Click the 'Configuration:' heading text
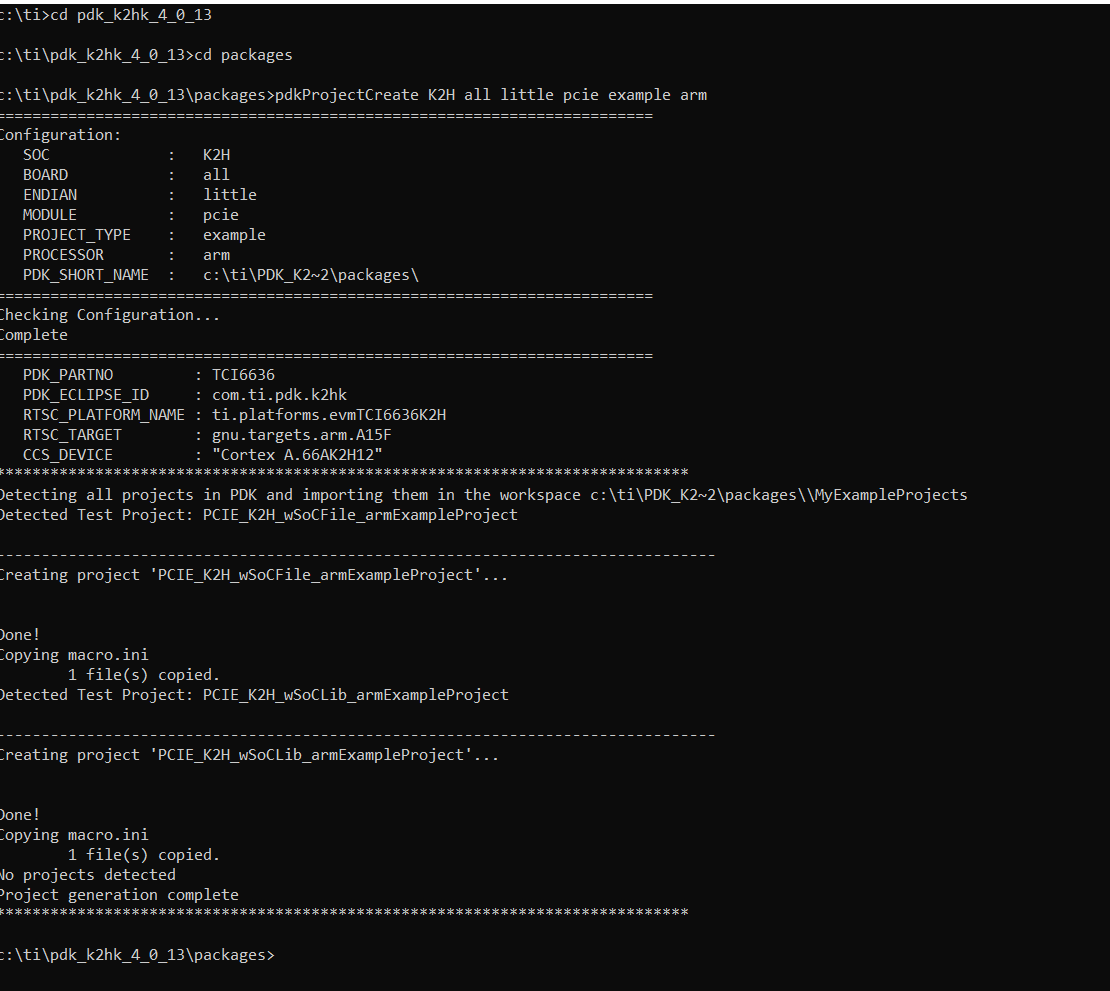Image resolution: width=1110 pixels, height=991 pixels. click(x=61, y=135)
